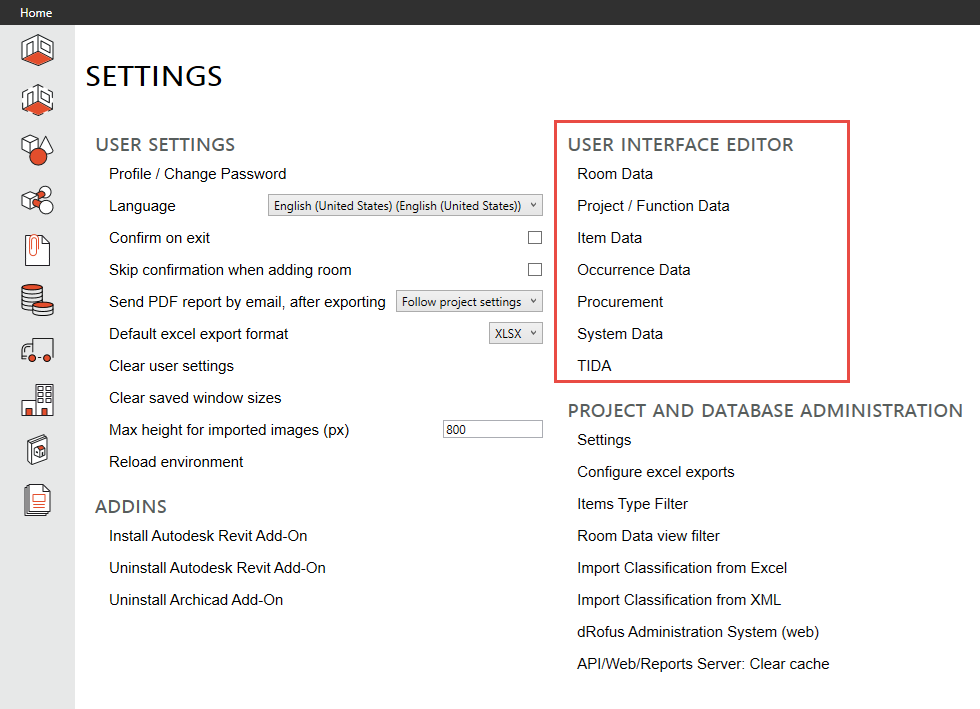
Task: Select the Core Data database icon
Action: (37, 300)
